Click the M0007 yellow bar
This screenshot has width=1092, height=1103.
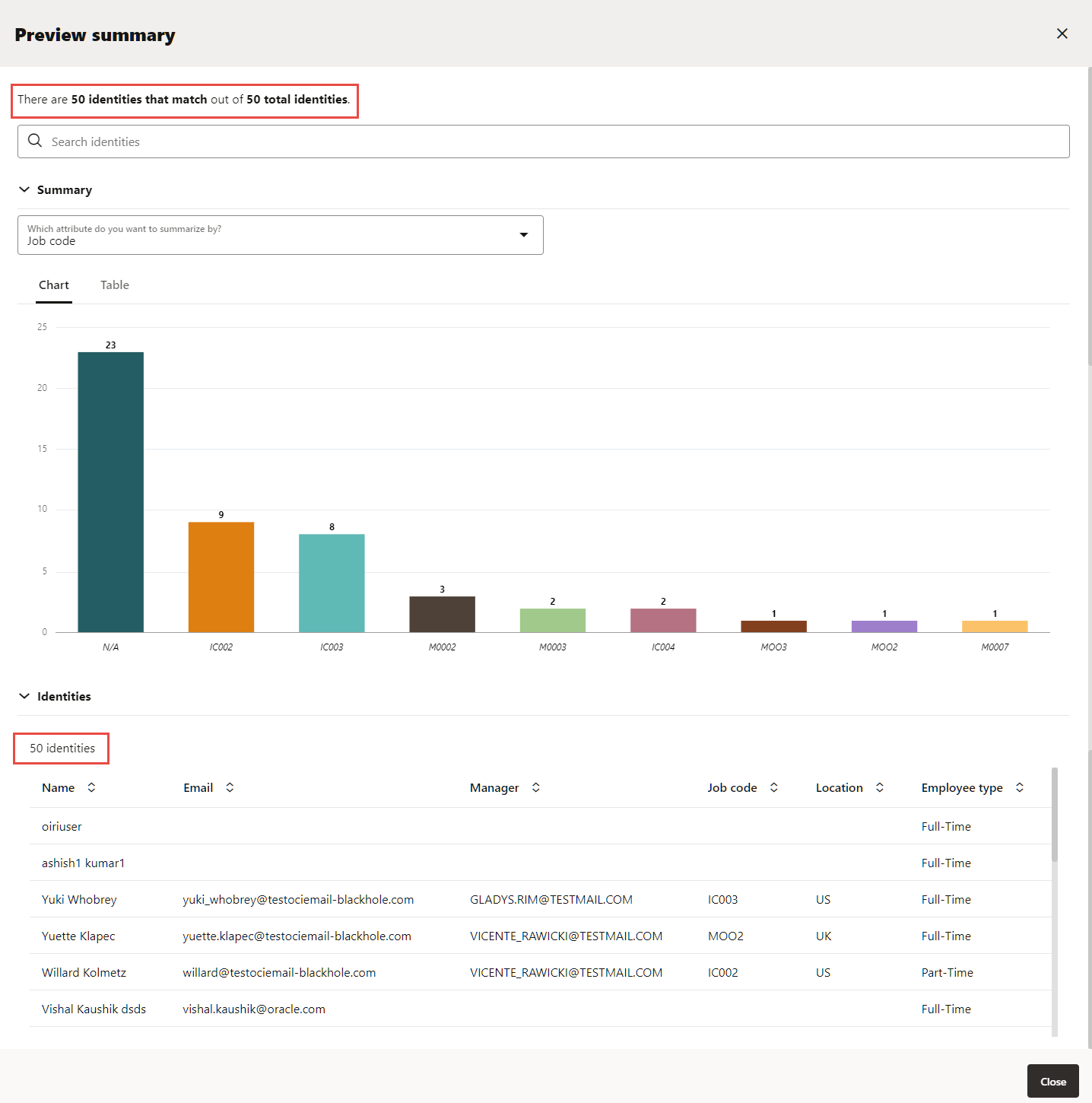tap(995, 626)
